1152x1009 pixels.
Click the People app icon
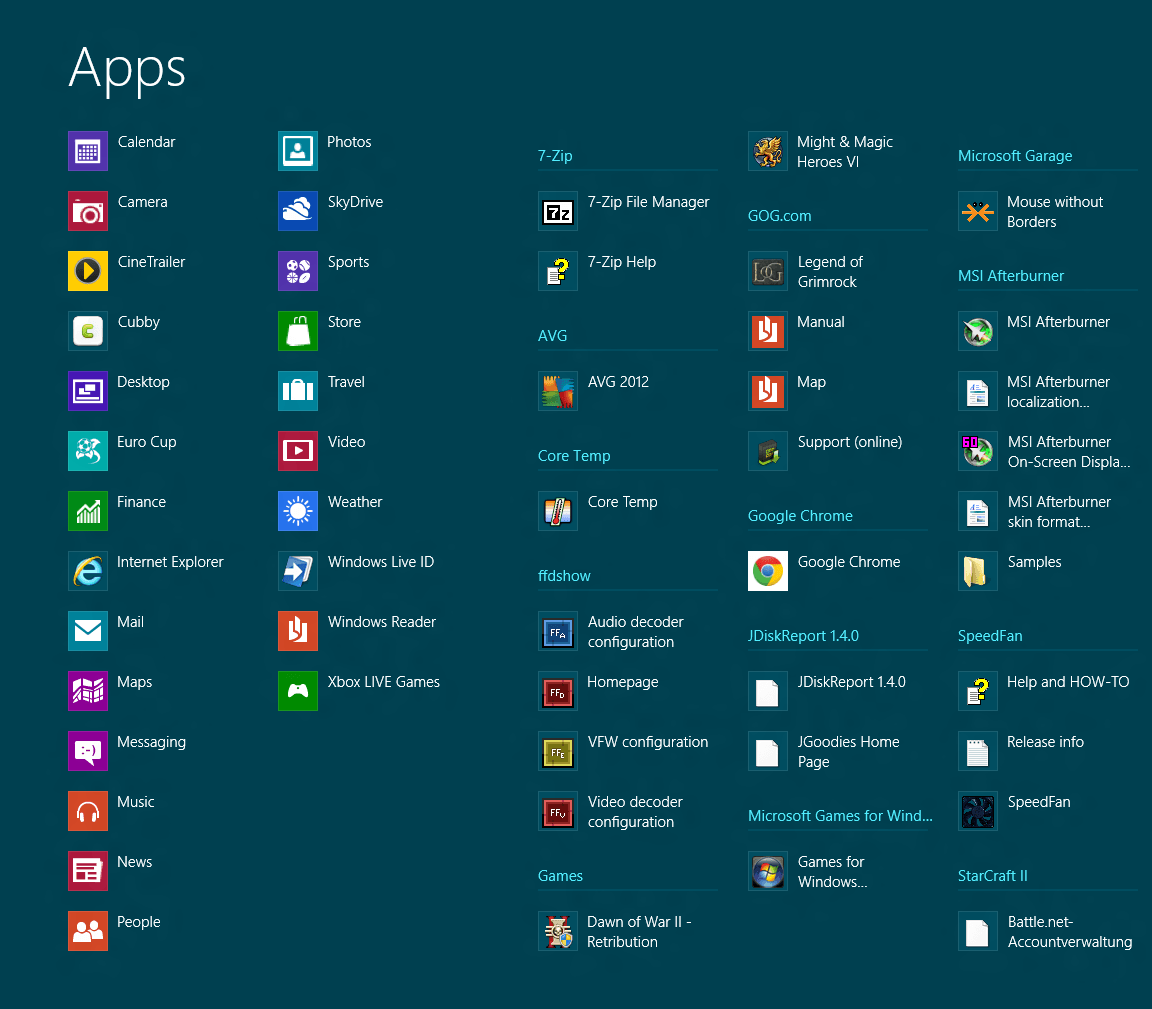(88, 931)
